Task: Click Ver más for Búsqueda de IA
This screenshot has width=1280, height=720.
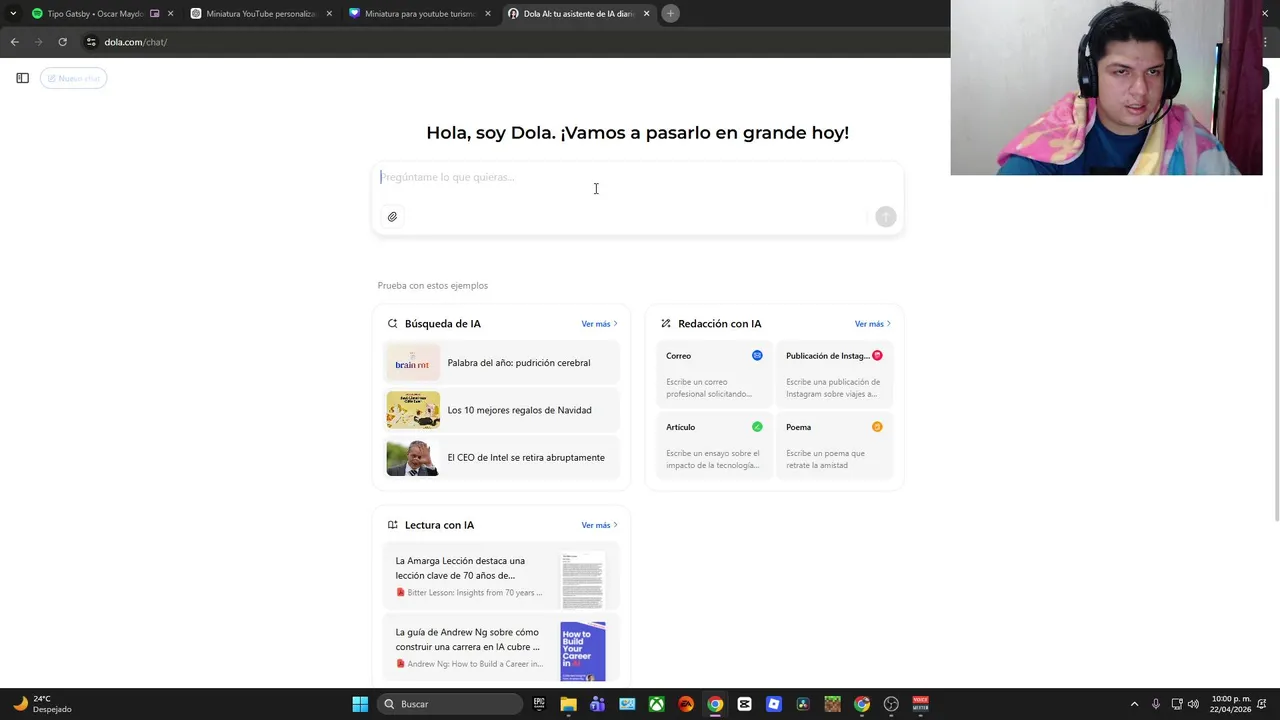Action: click(x=599, y=324)
